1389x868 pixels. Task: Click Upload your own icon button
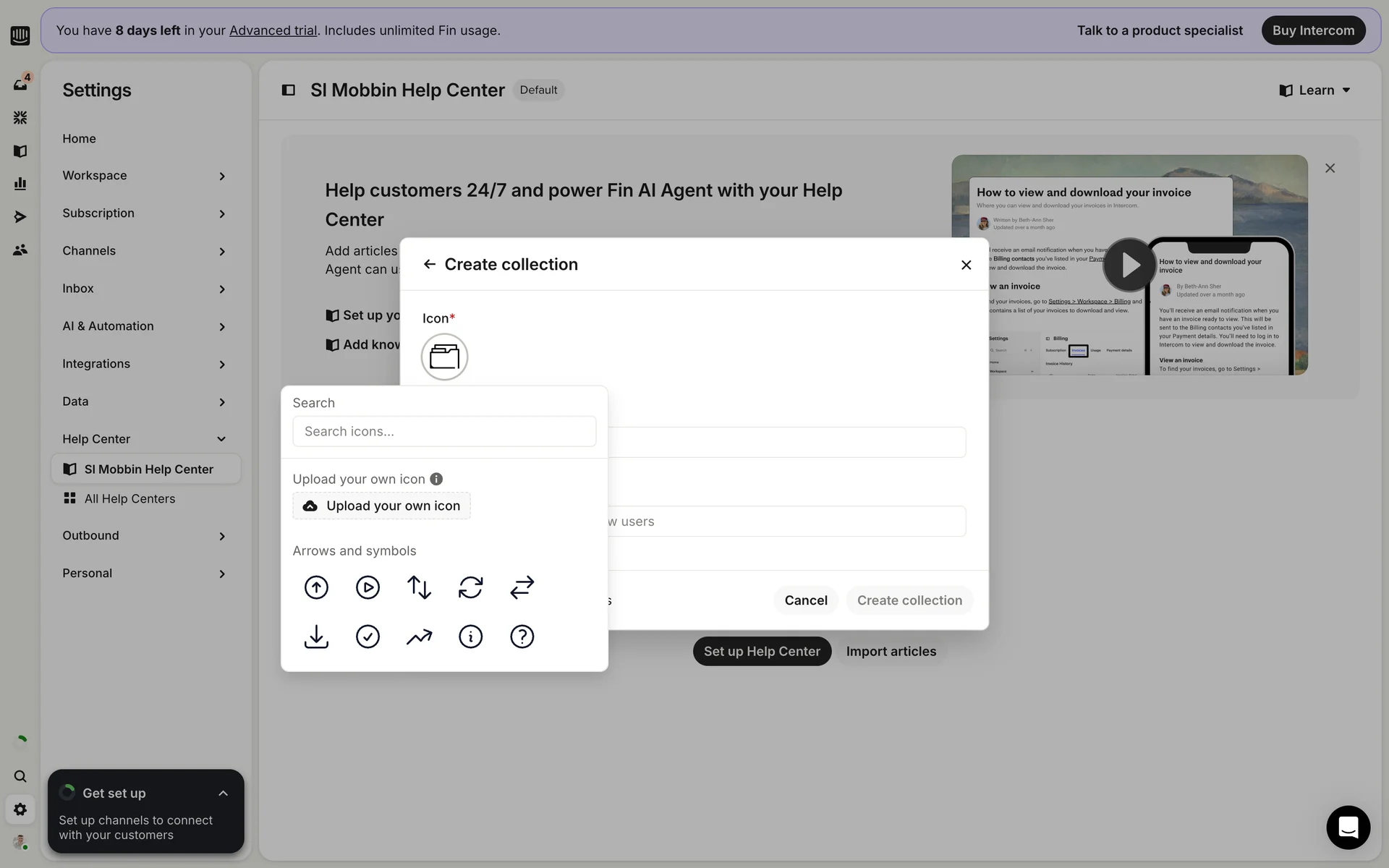[x=381, y=506]
